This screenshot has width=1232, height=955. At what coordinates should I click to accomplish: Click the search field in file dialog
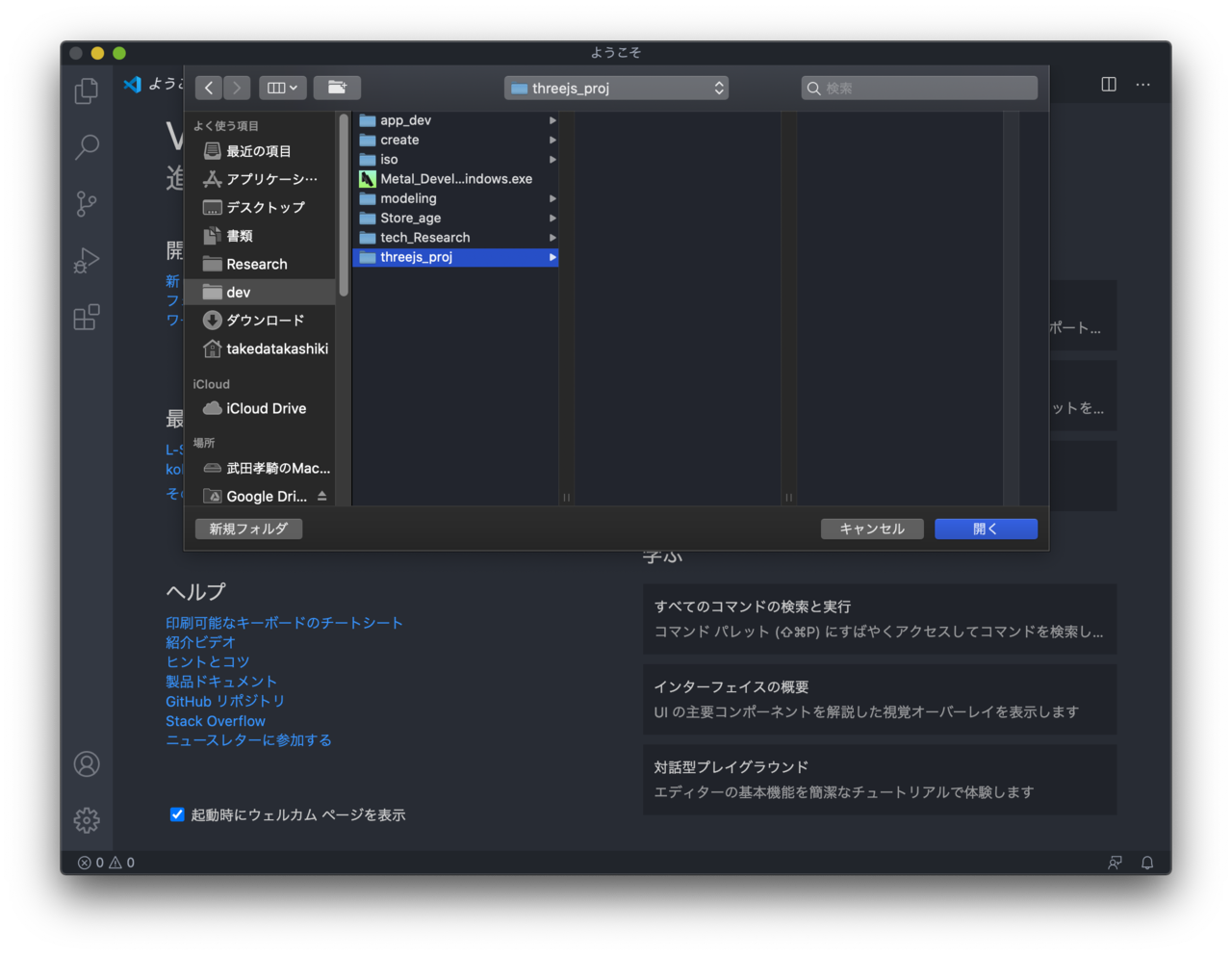point(919,88)
